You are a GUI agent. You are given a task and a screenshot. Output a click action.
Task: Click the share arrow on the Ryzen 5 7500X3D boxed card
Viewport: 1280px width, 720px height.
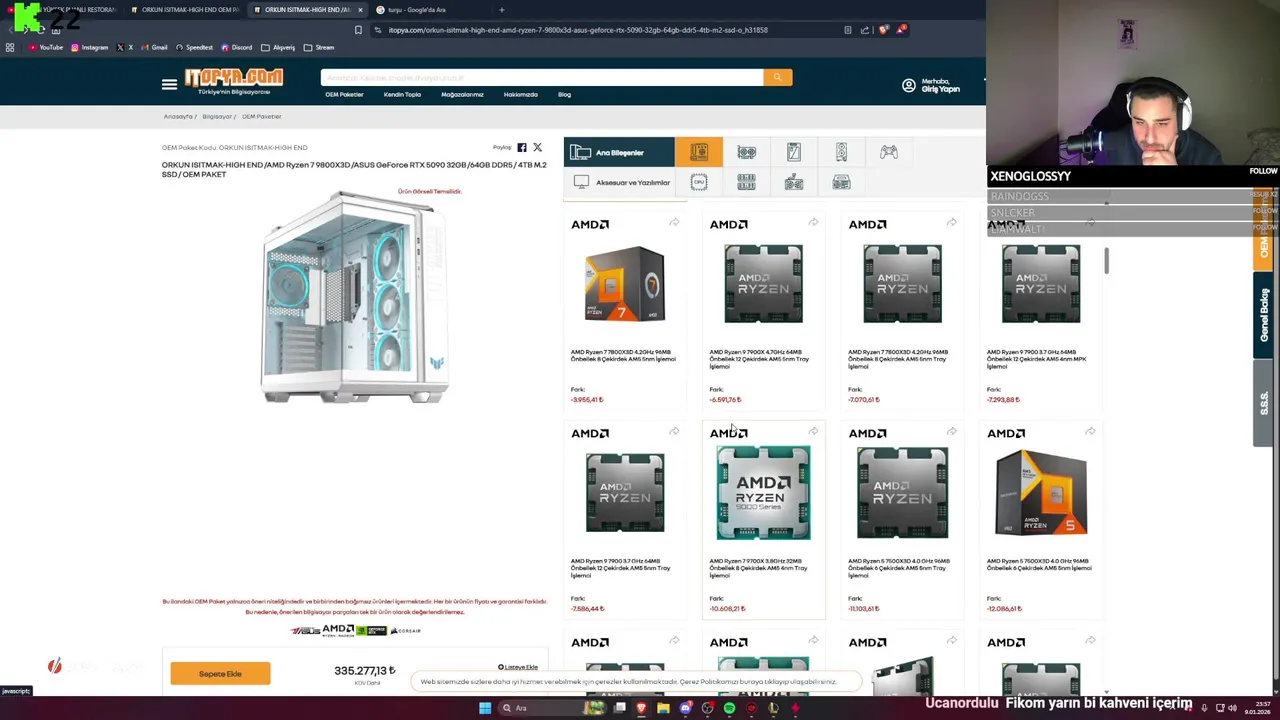point(1090,432)
